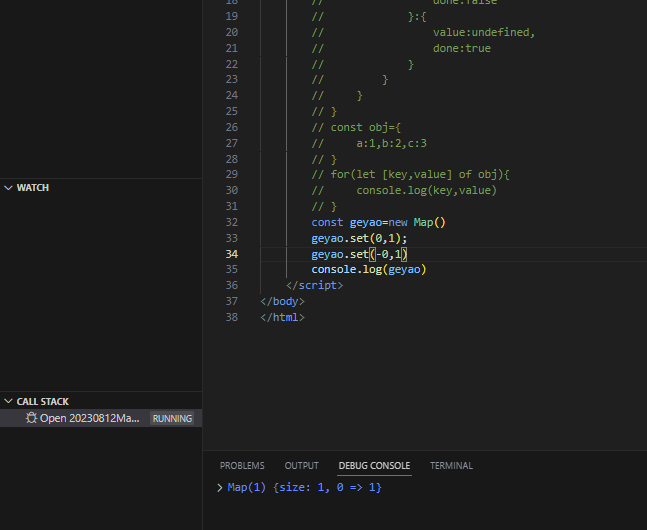
Task: Click the CALL STACK header label
Action: [43, 402]
